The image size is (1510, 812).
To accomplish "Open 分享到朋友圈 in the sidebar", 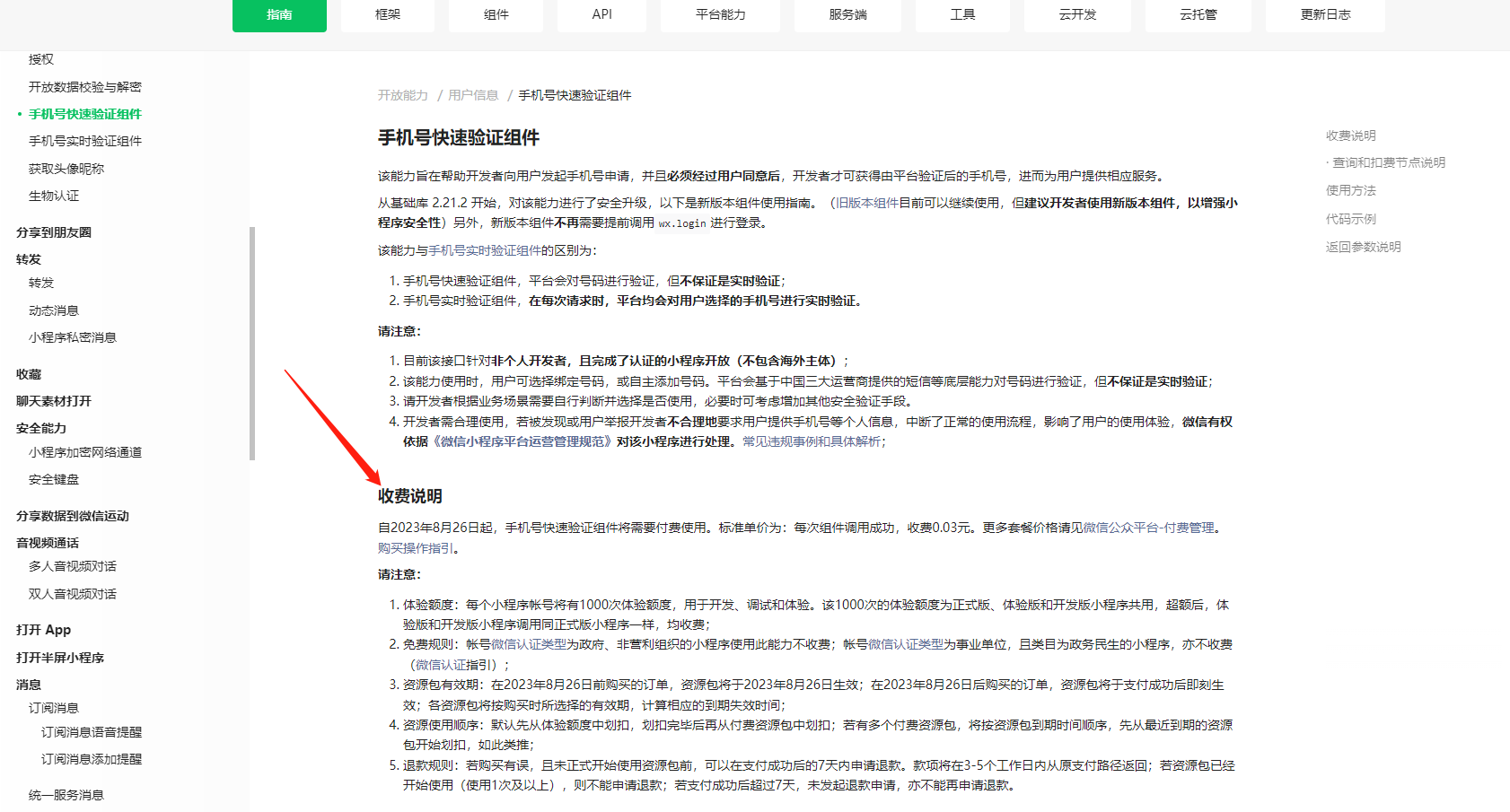I will [54, 232].
